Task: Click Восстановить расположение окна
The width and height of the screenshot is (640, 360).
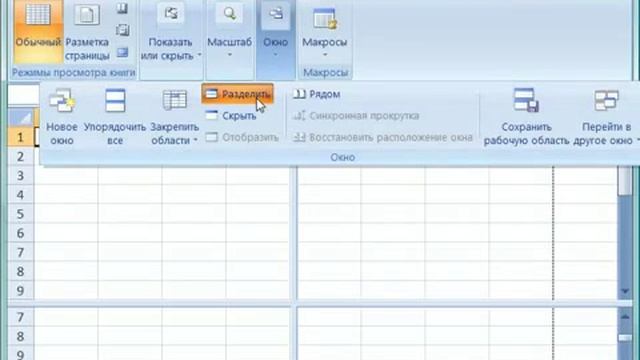Action: point(383,138)
